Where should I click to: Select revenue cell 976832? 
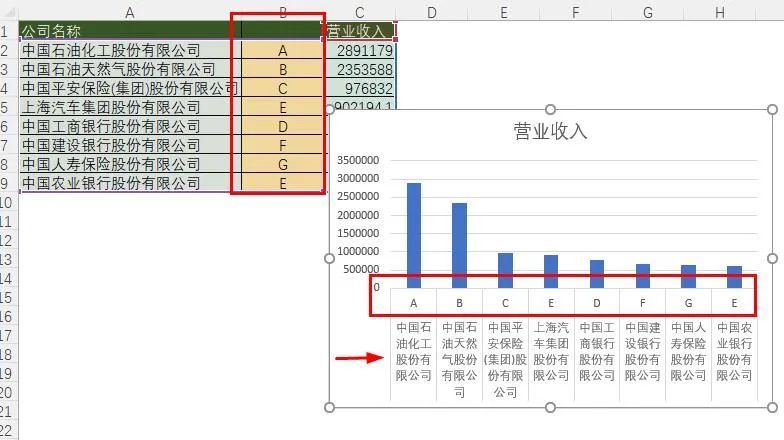click(359, 88)
